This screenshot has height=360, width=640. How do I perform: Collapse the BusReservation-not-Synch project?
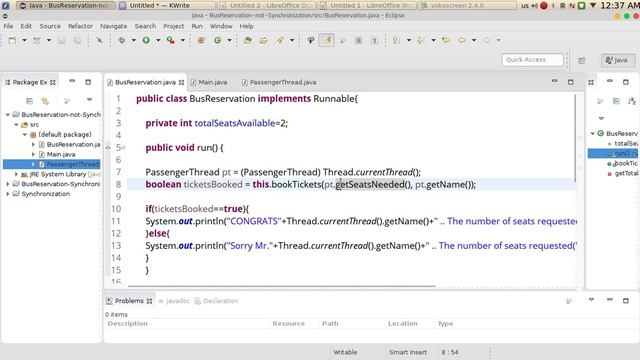pyautogui.click(x=7, y=115)
